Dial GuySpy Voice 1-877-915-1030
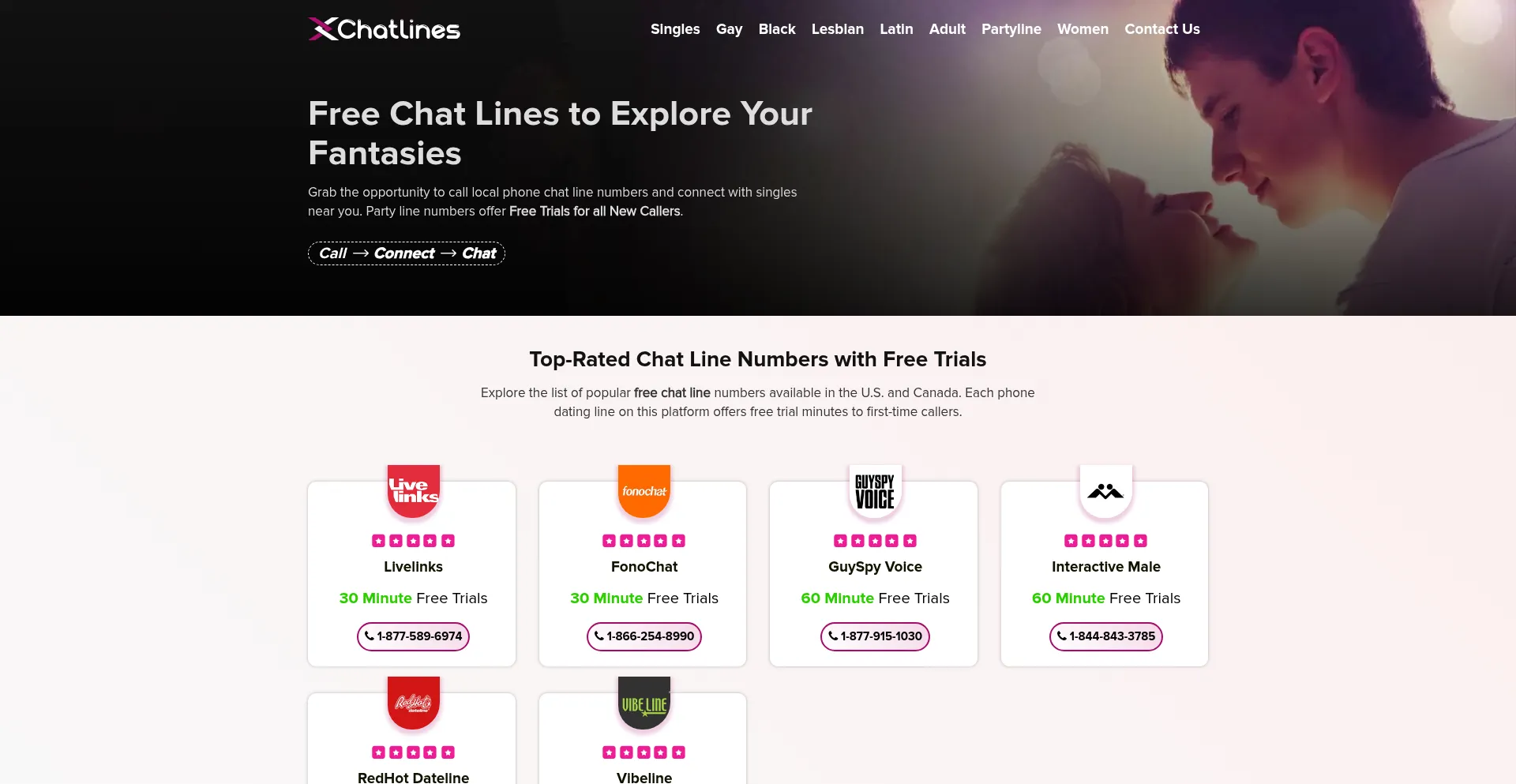The width and height of the screenshot is (1516, 784). 875,636
